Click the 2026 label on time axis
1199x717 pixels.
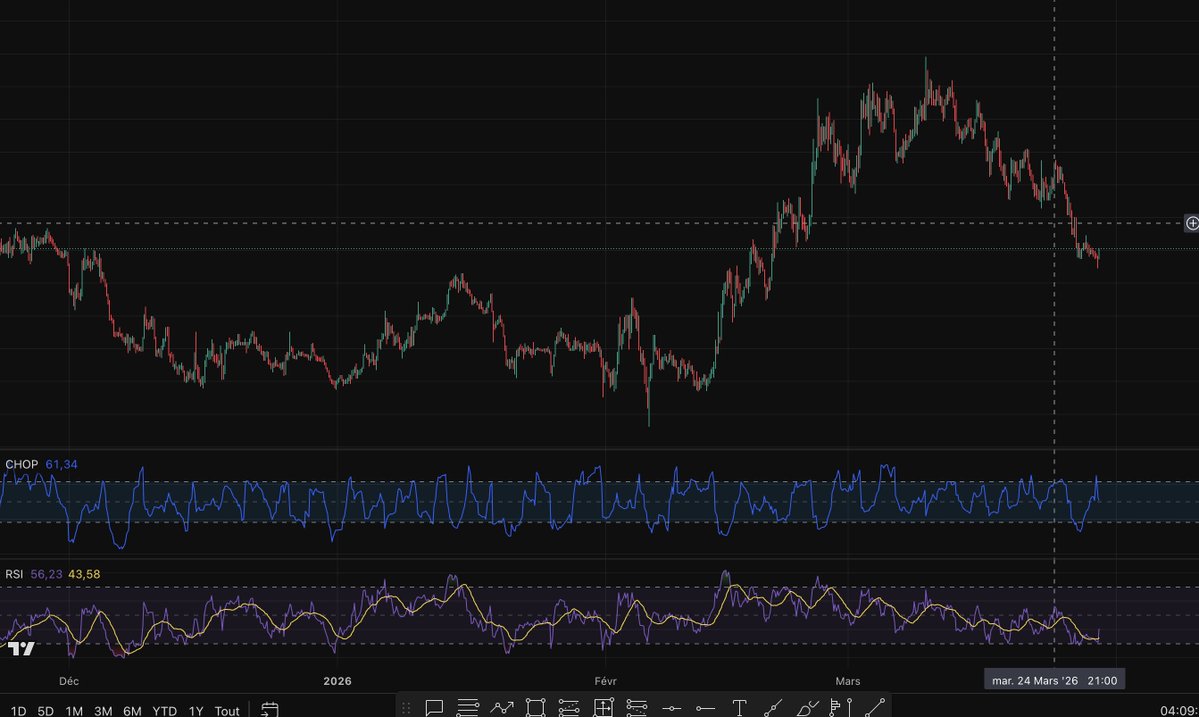pyautogui.click(x=337, y=680)
